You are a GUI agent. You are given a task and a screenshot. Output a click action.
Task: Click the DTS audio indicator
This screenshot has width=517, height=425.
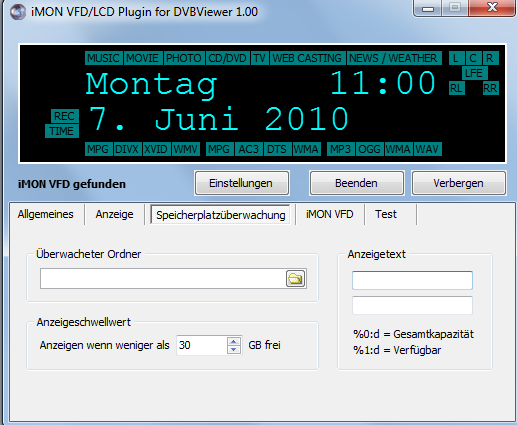point(277,149)
